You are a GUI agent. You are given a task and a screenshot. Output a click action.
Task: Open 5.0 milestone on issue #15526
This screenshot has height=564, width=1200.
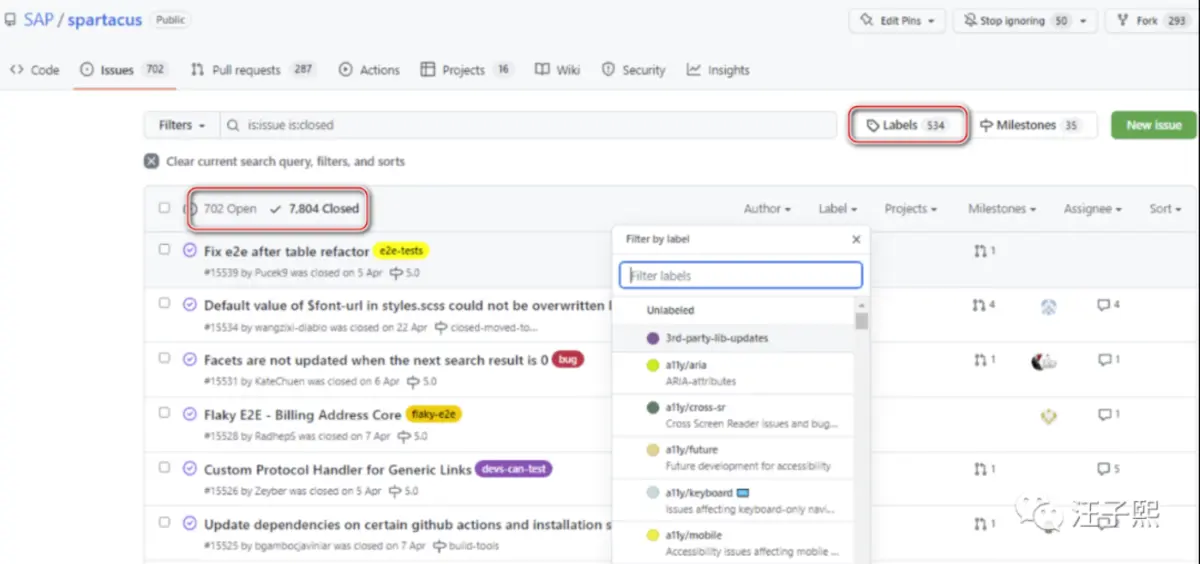(x=403, y=491)
